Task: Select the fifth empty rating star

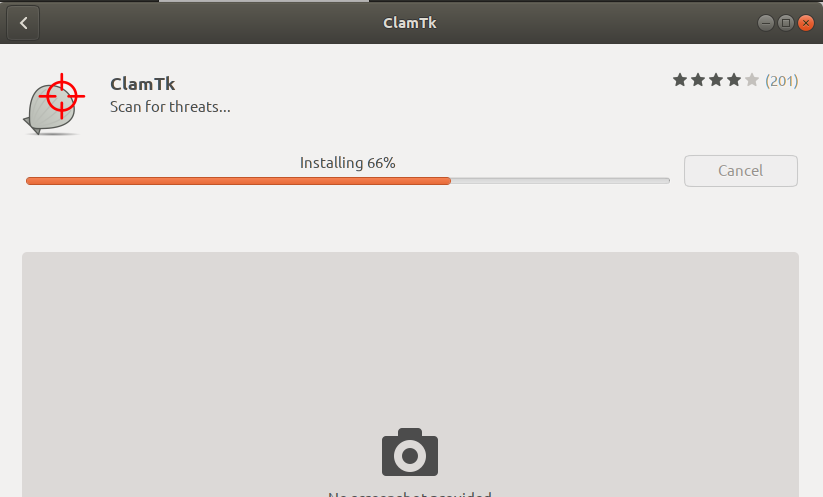Action: [752, 80]
